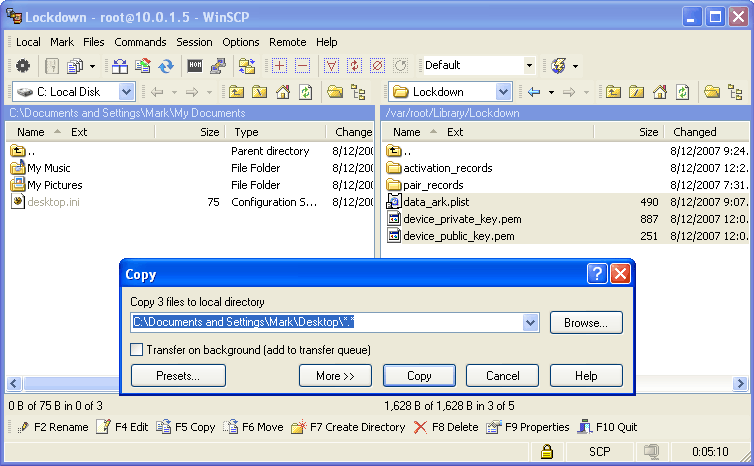The width and height of the screenshot is (754, 466).
Task: Open the Session menu
Action: tap(194, 42)
